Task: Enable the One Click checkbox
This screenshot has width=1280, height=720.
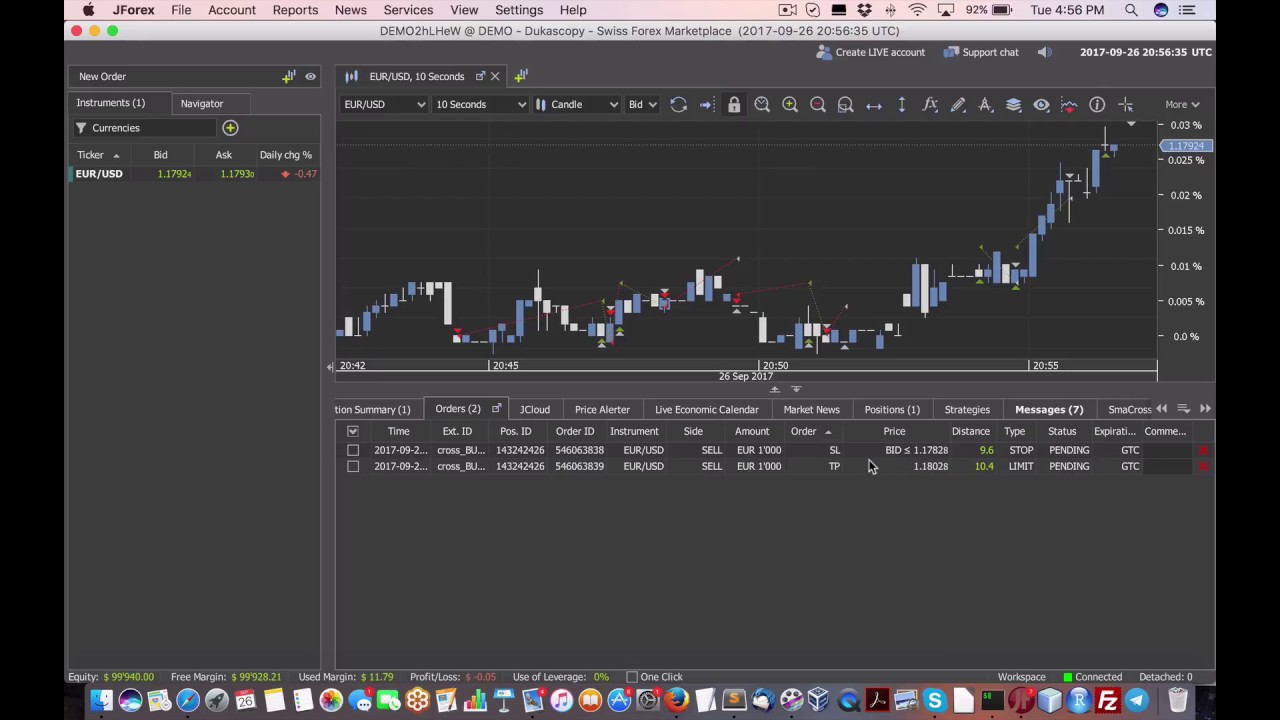Action: coord(632,677)
